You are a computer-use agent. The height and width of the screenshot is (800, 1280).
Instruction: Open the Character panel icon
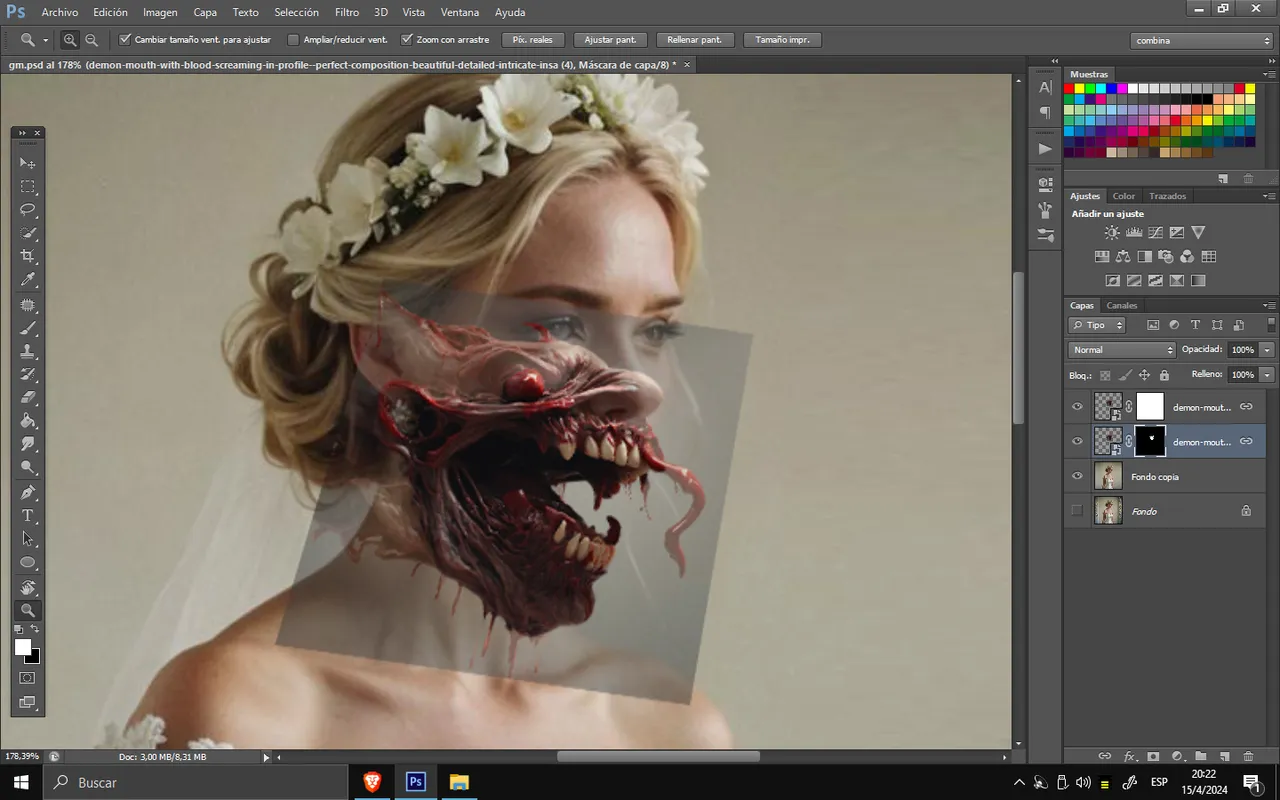(x=1045, y=88)
